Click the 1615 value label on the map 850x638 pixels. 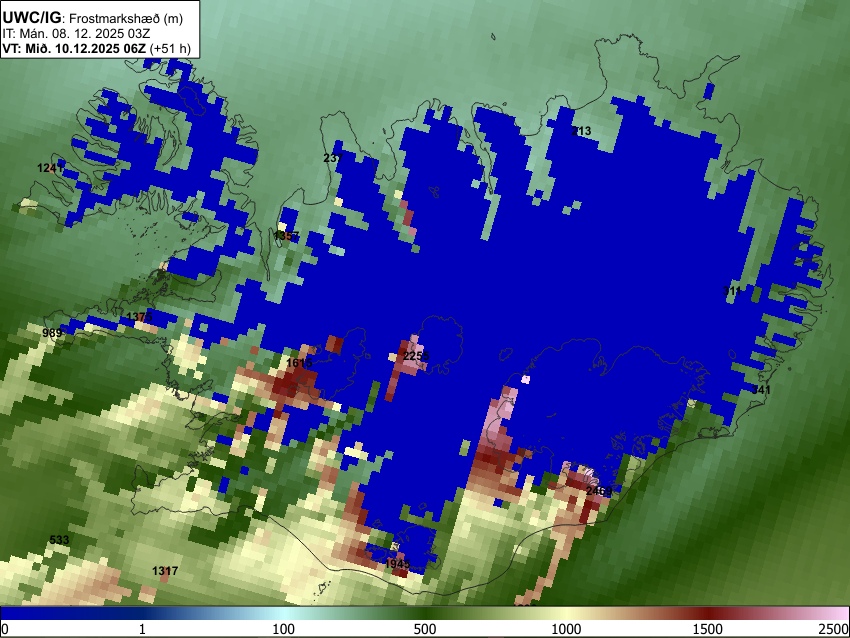pyautogui.click(x=299, y=363)
